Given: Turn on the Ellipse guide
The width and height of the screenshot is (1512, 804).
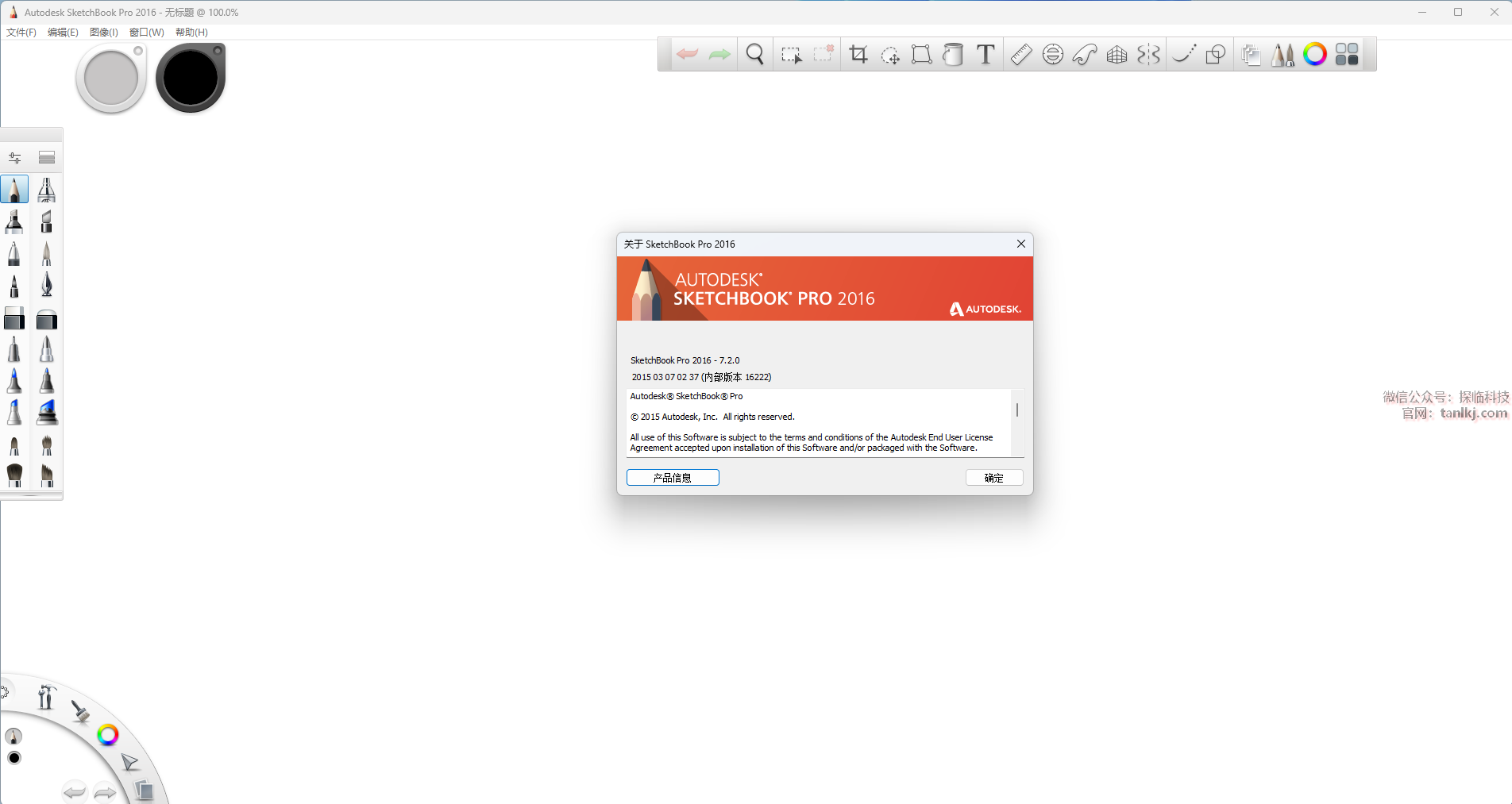Looking at the screenshot, I should 1053,54.
